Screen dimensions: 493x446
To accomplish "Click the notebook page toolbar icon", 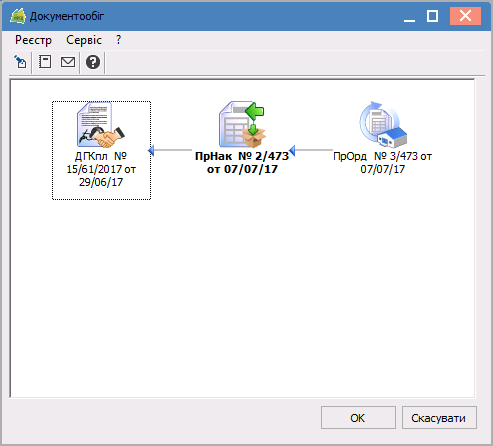I will pyautogui.click(x=45, y=62).
